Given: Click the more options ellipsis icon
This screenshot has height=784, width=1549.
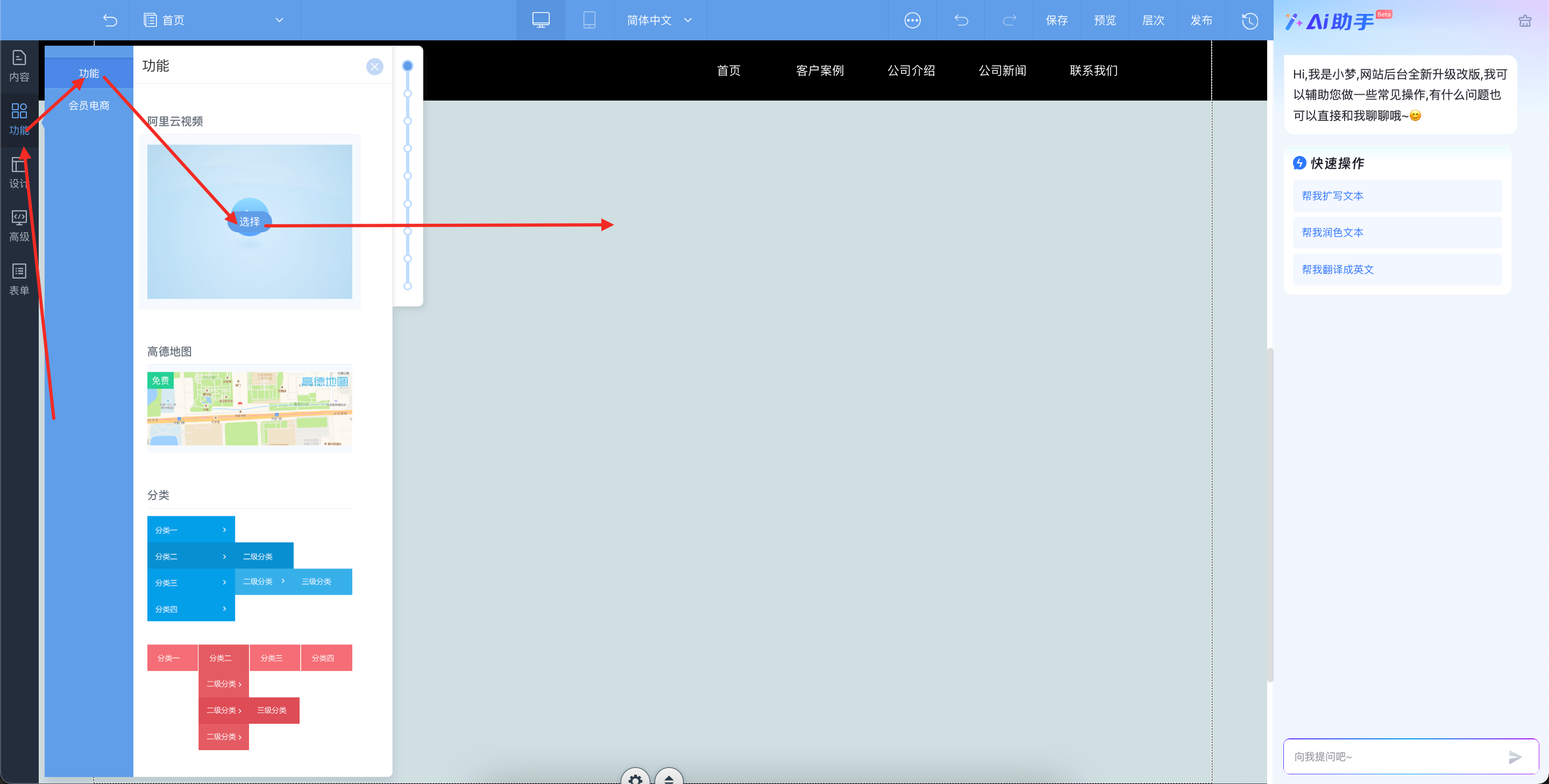Looking at the screenshot, I should 912,20.
